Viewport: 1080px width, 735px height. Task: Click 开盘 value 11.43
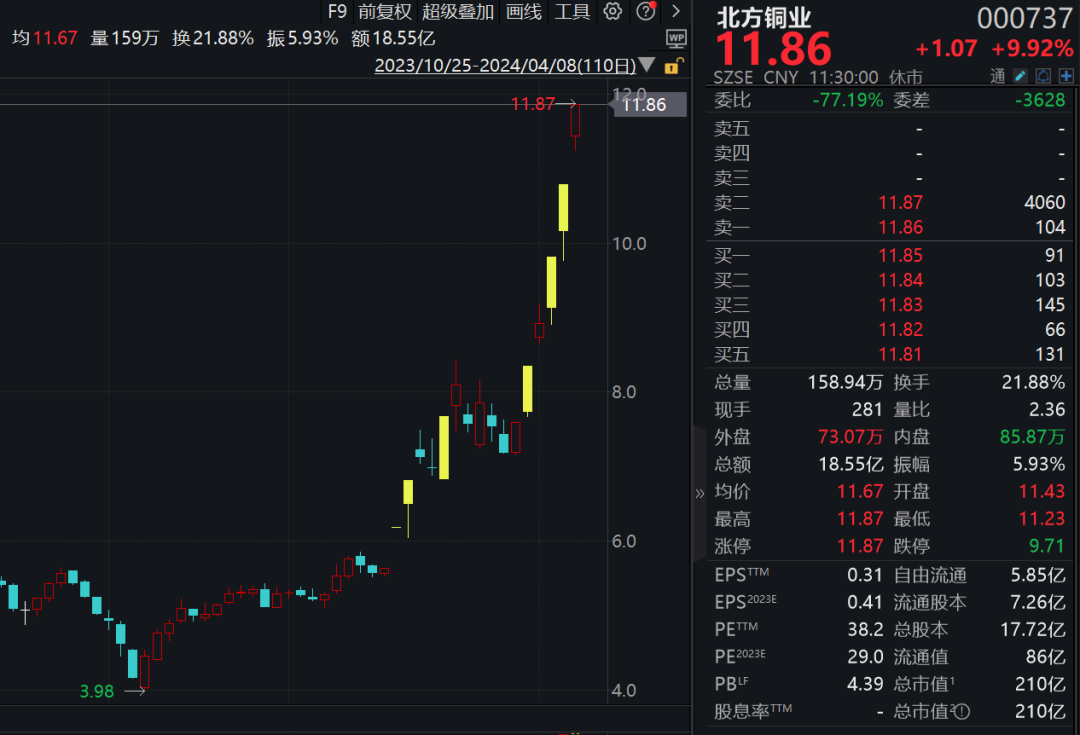1042,491
